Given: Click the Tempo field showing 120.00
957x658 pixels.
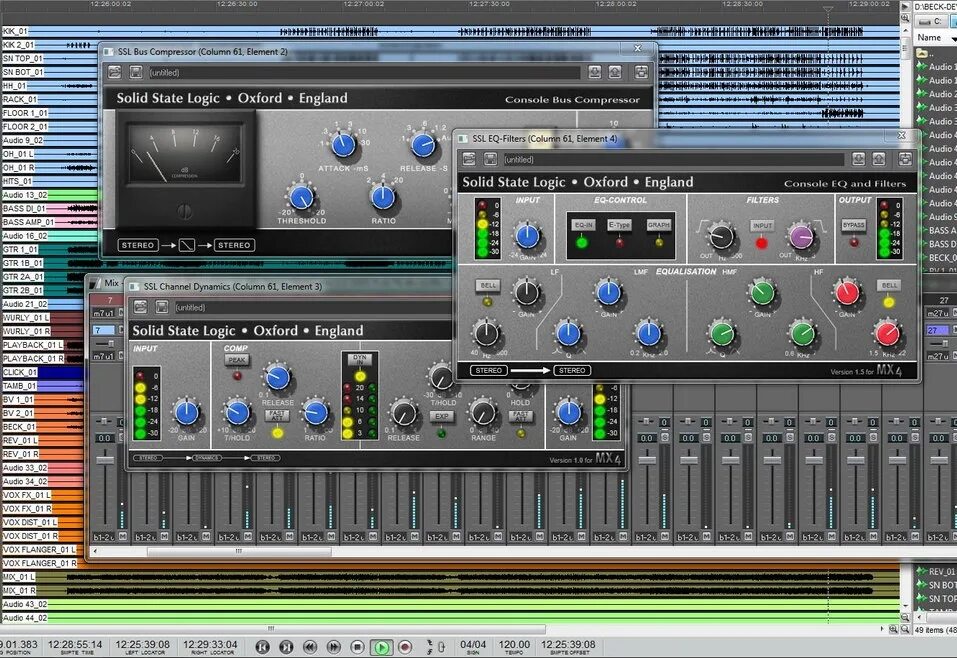Looking at the screenshot, I should point(514,645).
